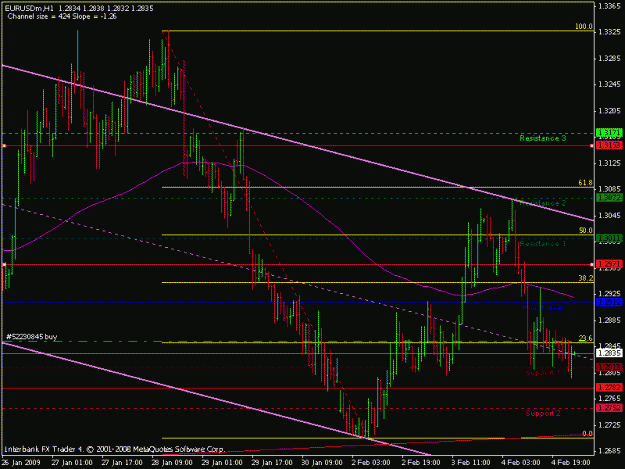Click the 1.2685 price axis label
625x469 pixels.
609,451
